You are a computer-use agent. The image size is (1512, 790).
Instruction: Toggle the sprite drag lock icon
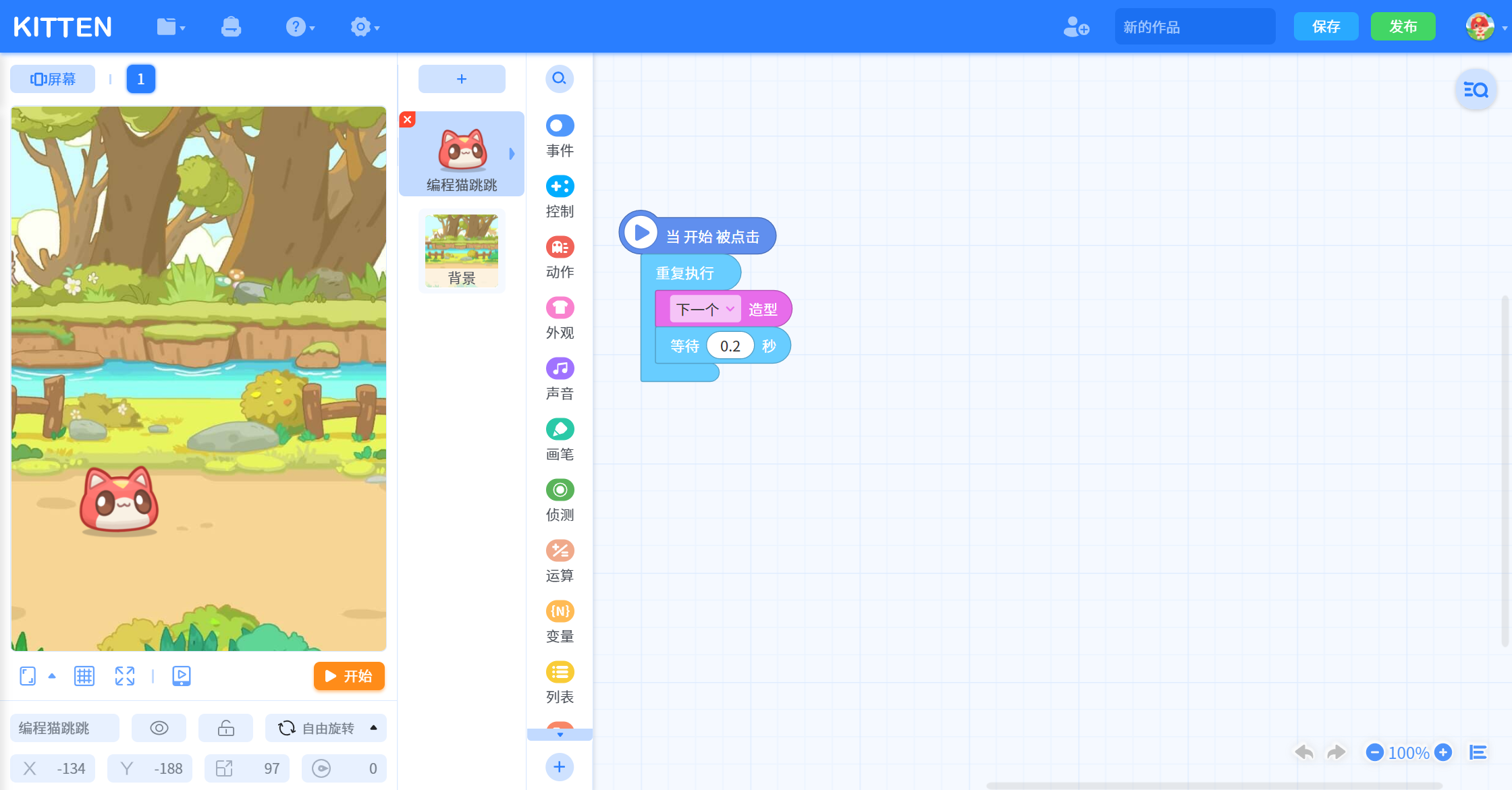point(225,728)
